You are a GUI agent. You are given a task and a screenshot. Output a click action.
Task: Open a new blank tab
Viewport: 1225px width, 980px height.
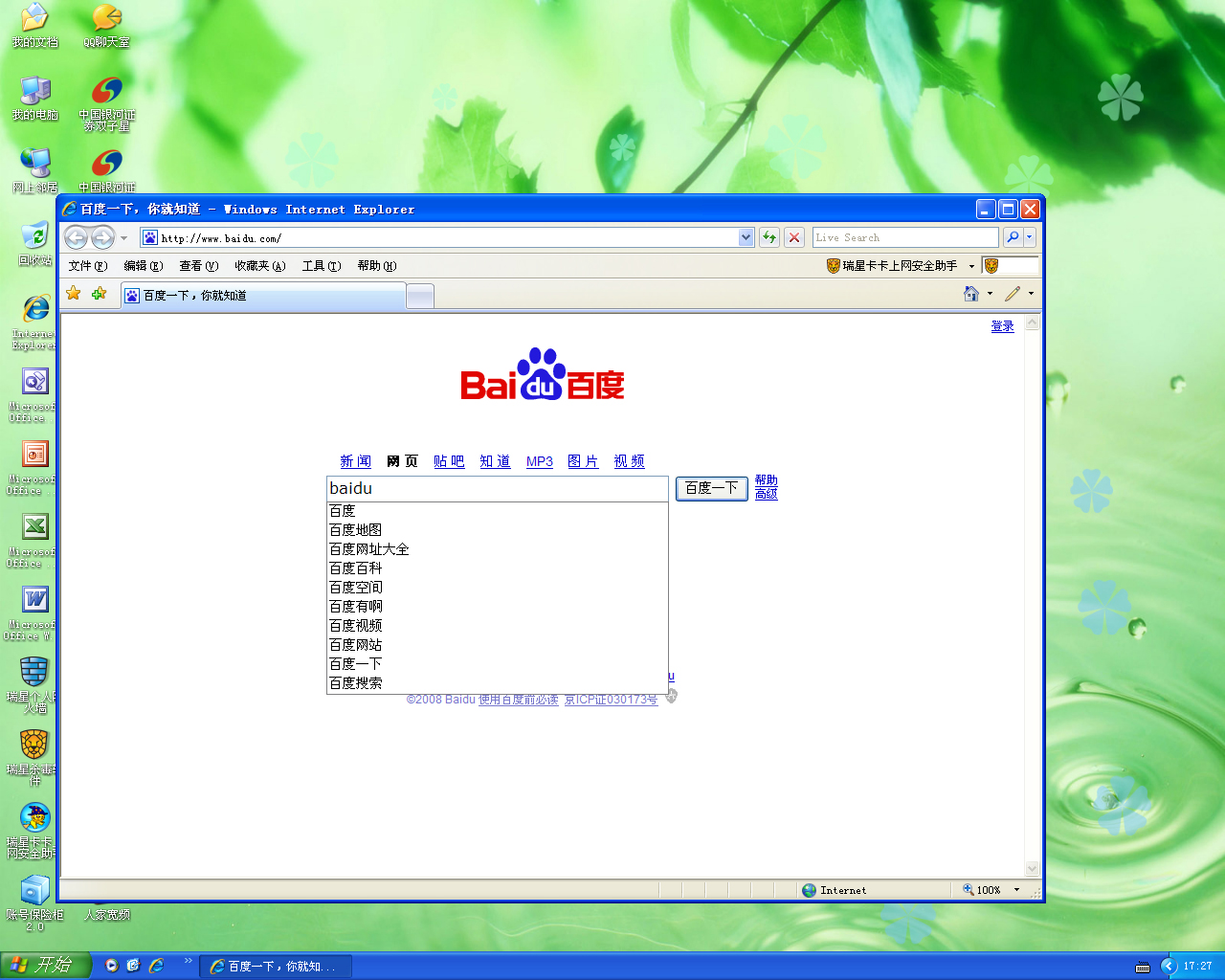420,297
